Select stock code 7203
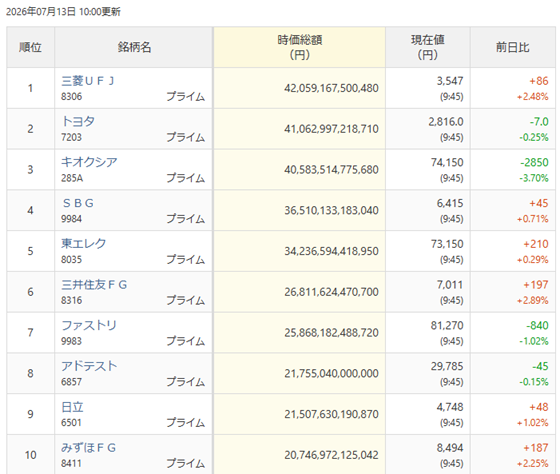 (x=71, y=137)
